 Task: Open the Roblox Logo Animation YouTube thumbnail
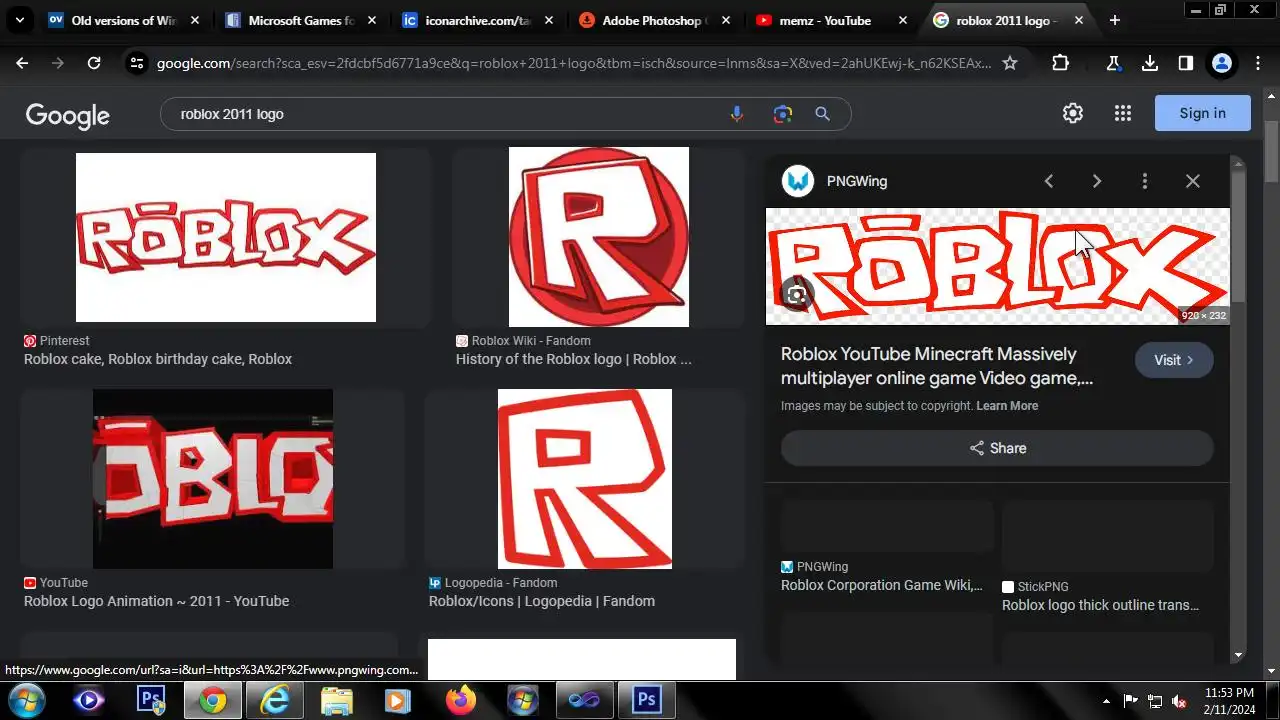(213, 479)
